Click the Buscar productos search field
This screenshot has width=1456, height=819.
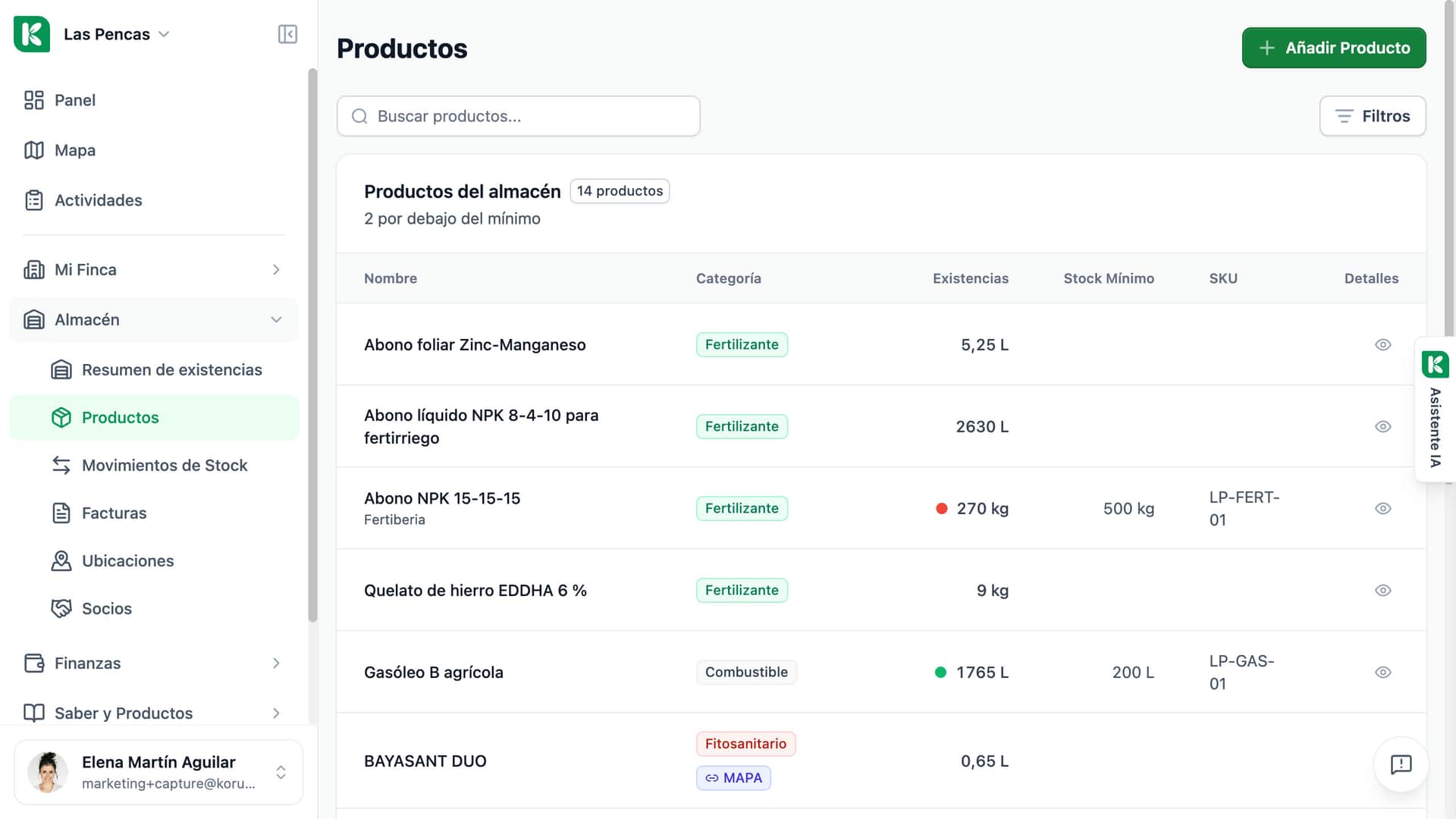pos(519,116)
